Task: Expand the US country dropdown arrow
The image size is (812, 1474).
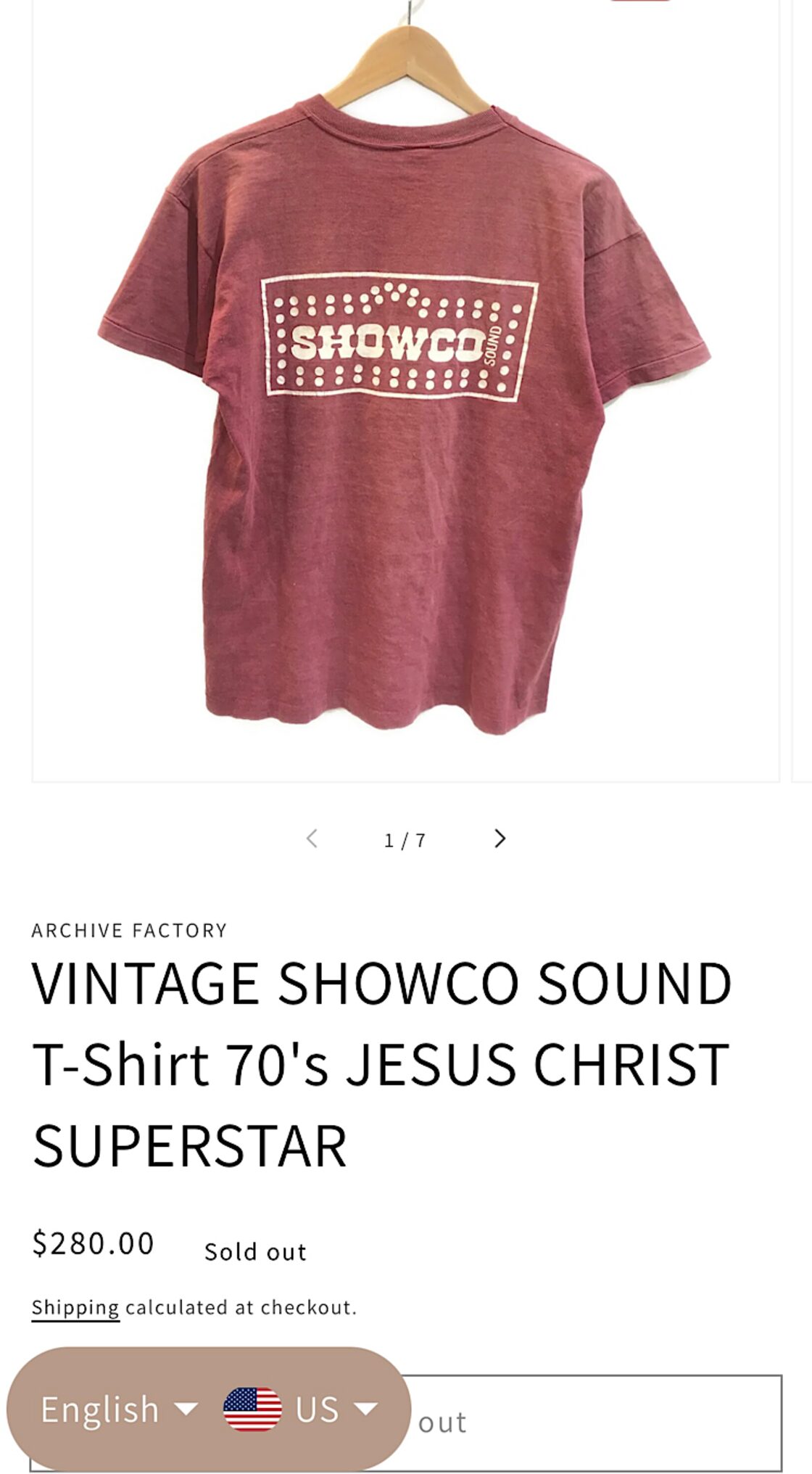Action: click(x=365, y=1409)
